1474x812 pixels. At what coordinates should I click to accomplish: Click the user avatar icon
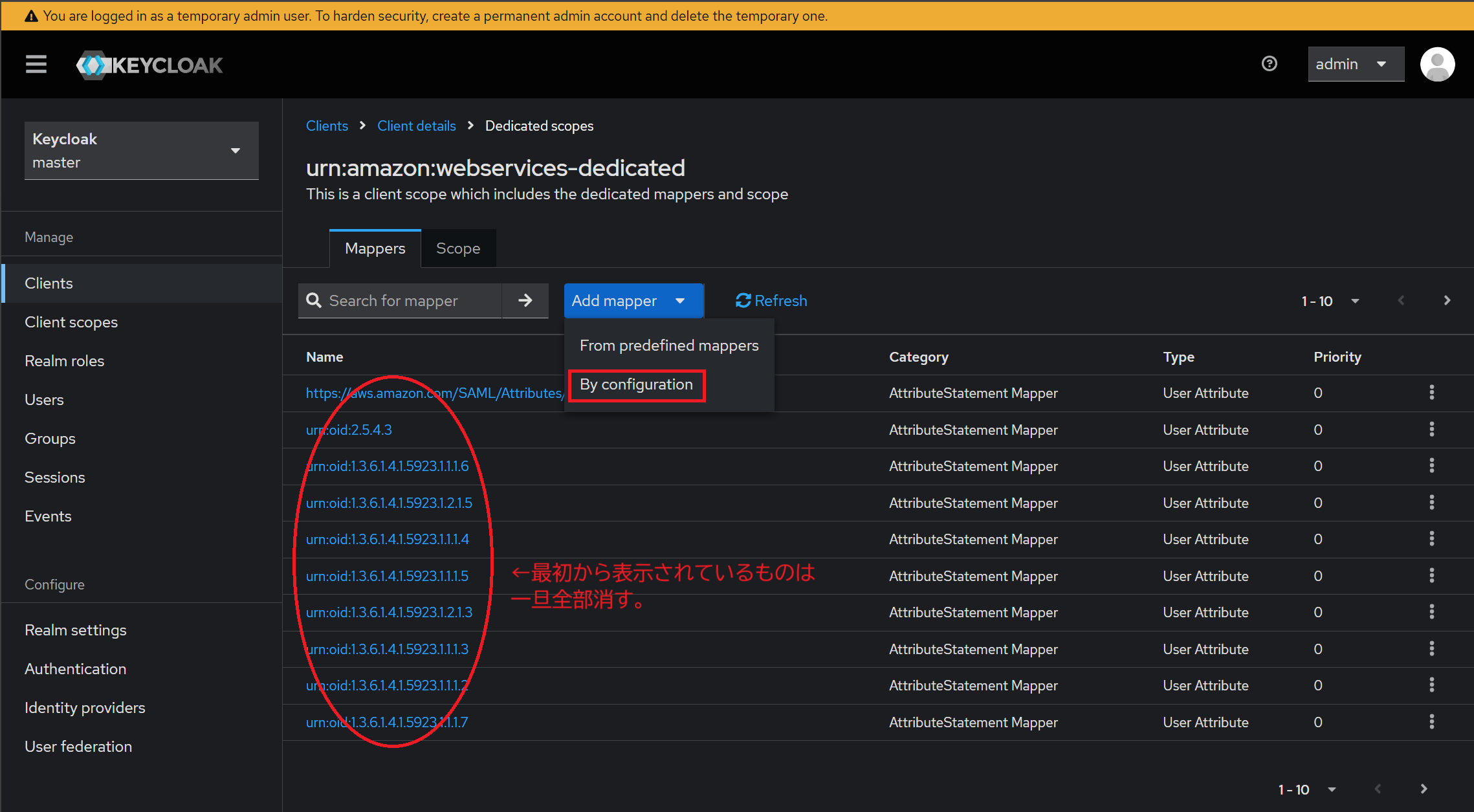[x=1437, y=64]
